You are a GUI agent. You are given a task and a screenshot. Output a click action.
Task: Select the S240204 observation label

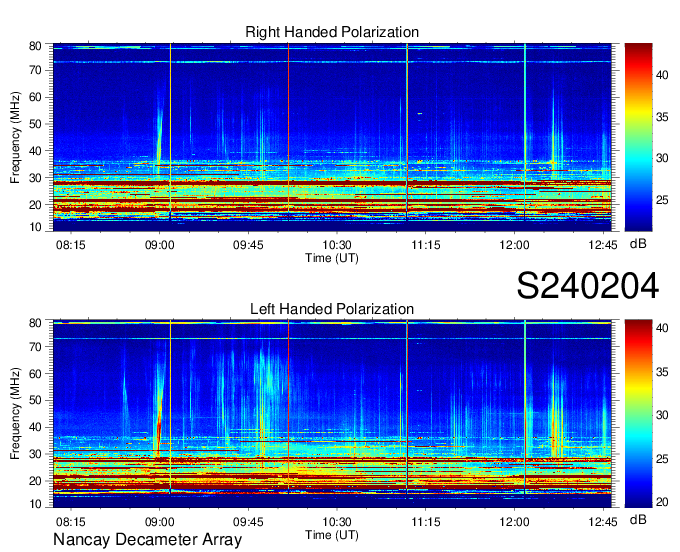pos(588,286)
